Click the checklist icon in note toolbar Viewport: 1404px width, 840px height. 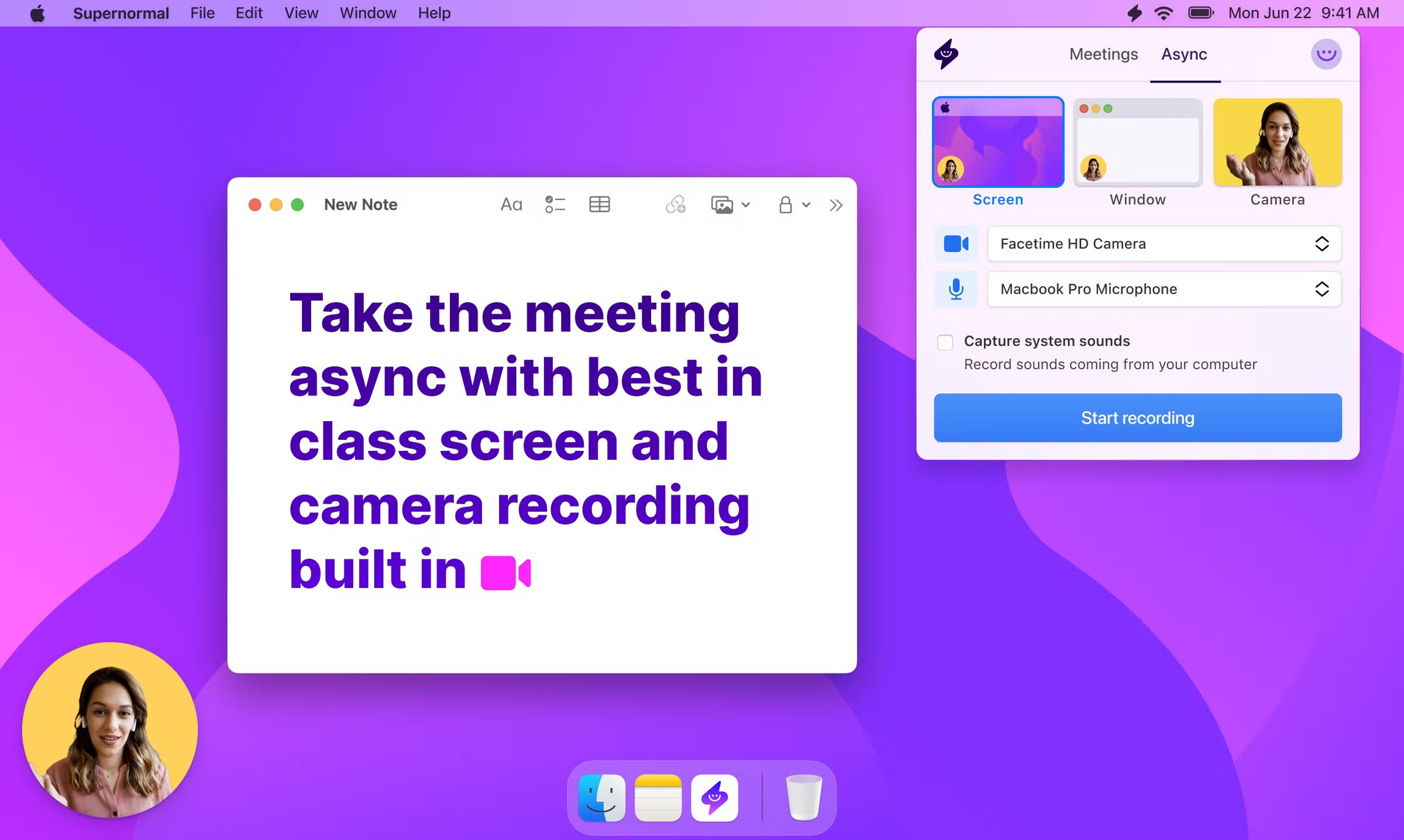555,205
